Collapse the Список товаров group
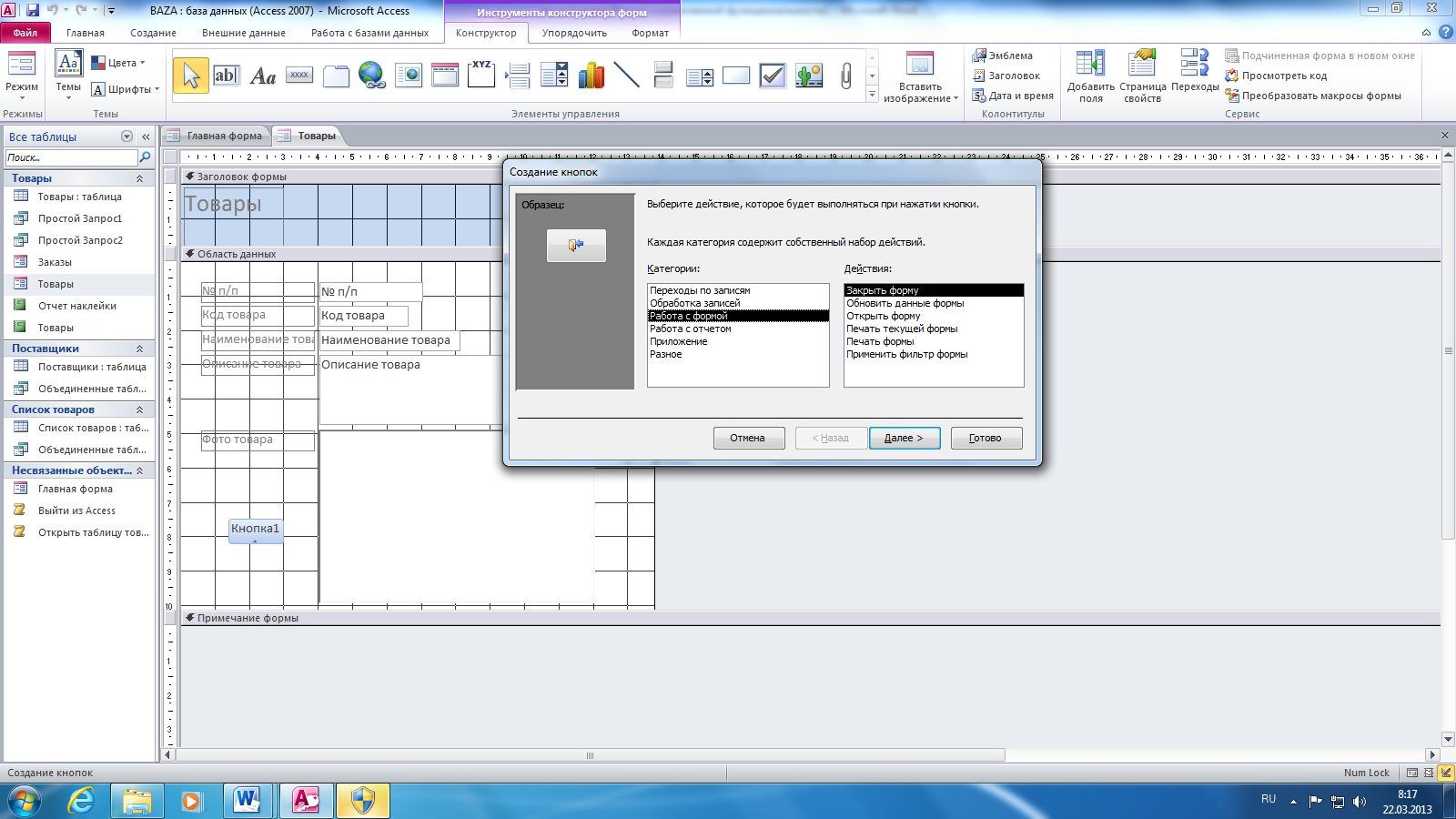1456x819 pixels. tap(139, 409)
